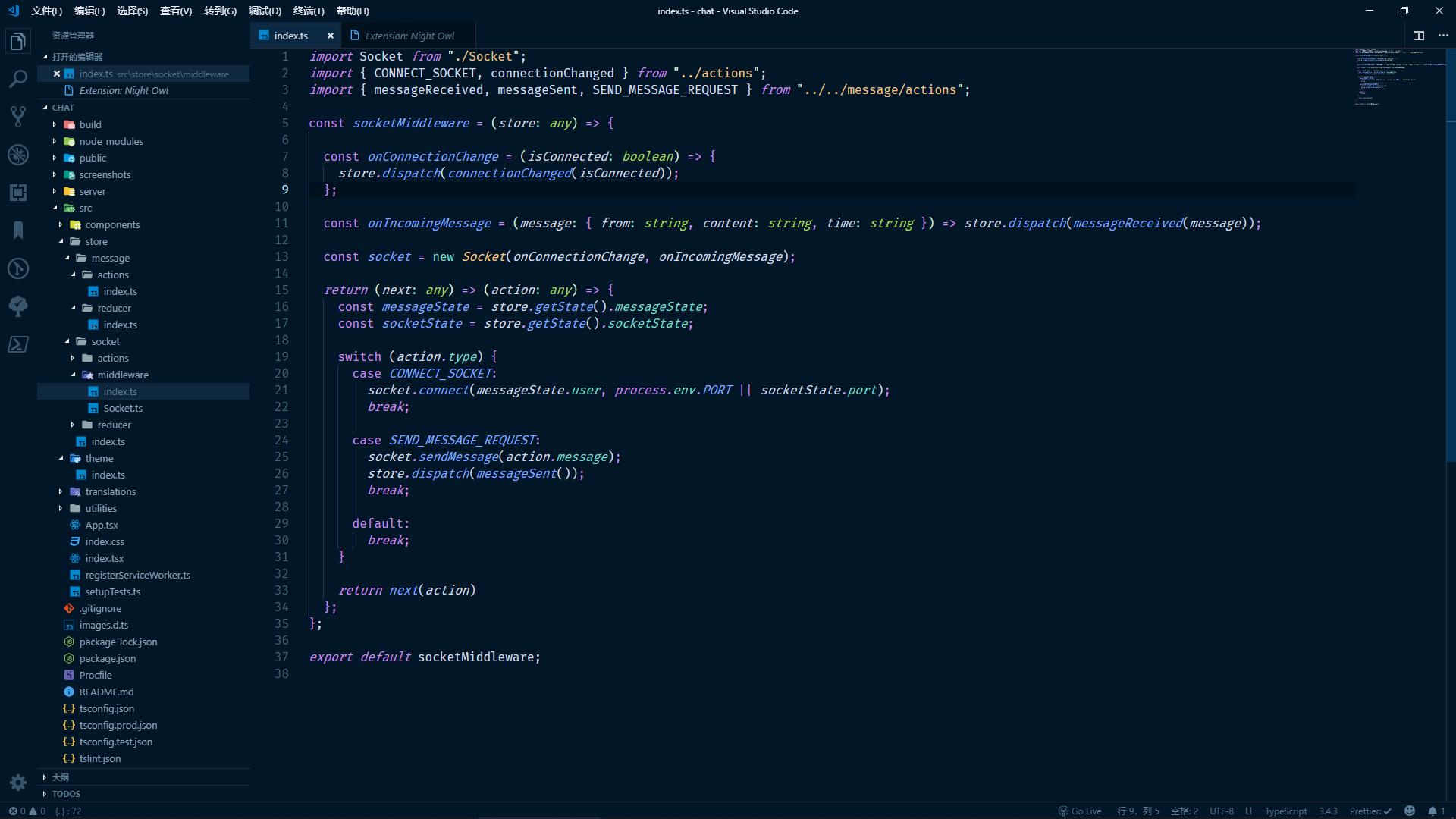Expand the TODOS panel section
The image size is (1456, 819).
tap(66, 794)
